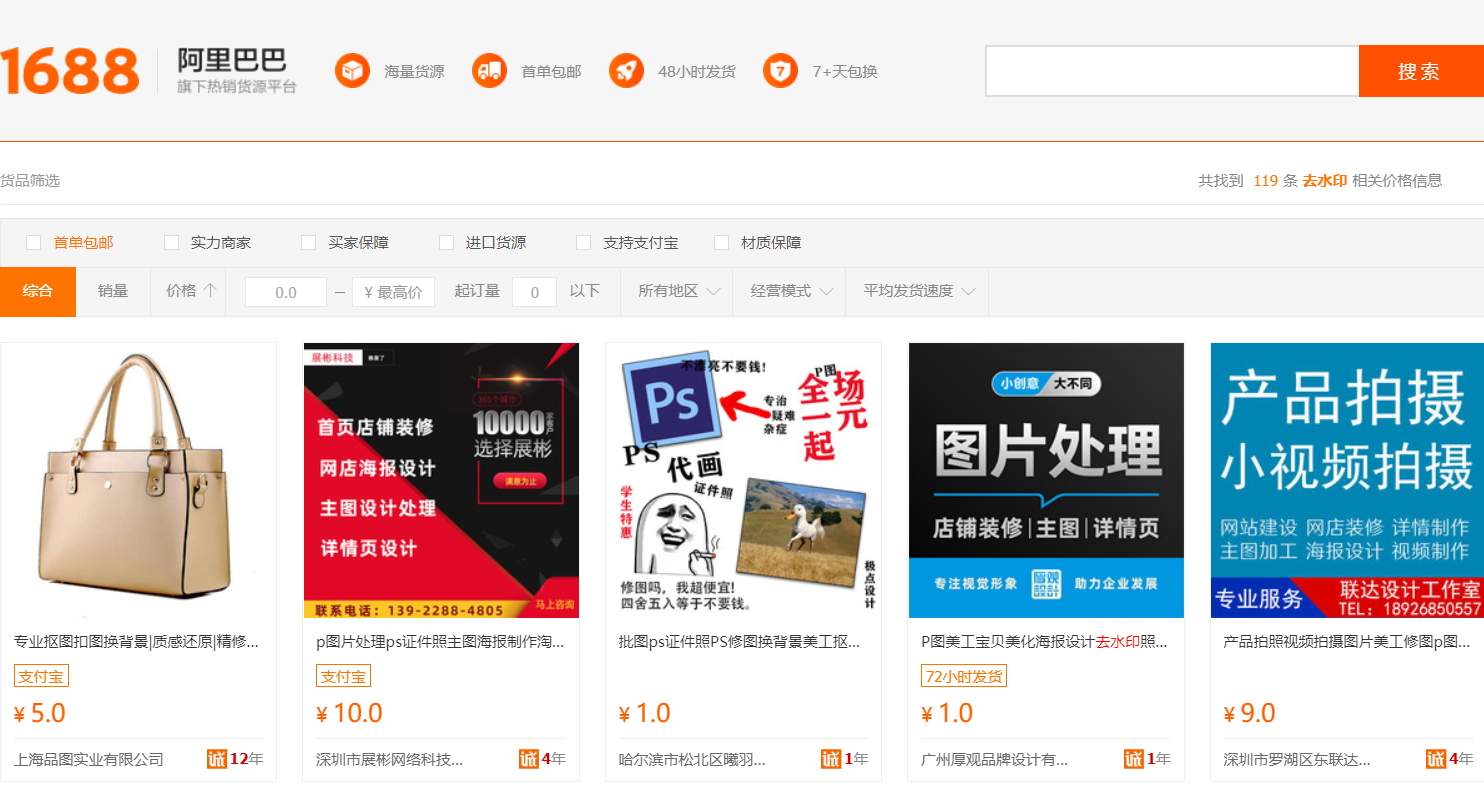Click trust badge icon for 深圳市罗湖区东联达 seller
The image size is (1484, 796).
pyautogui.click(x=1436, y=759)
